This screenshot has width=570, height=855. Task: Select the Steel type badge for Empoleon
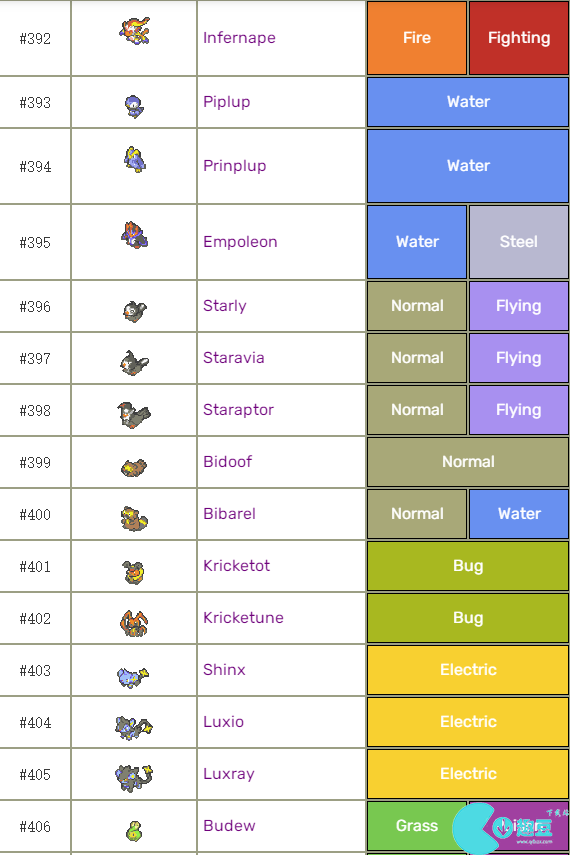pos(519,242)
